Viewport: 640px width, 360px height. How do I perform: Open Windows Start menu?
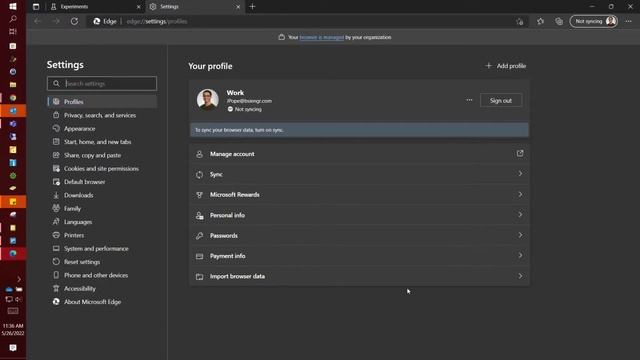tap(13, 6)
